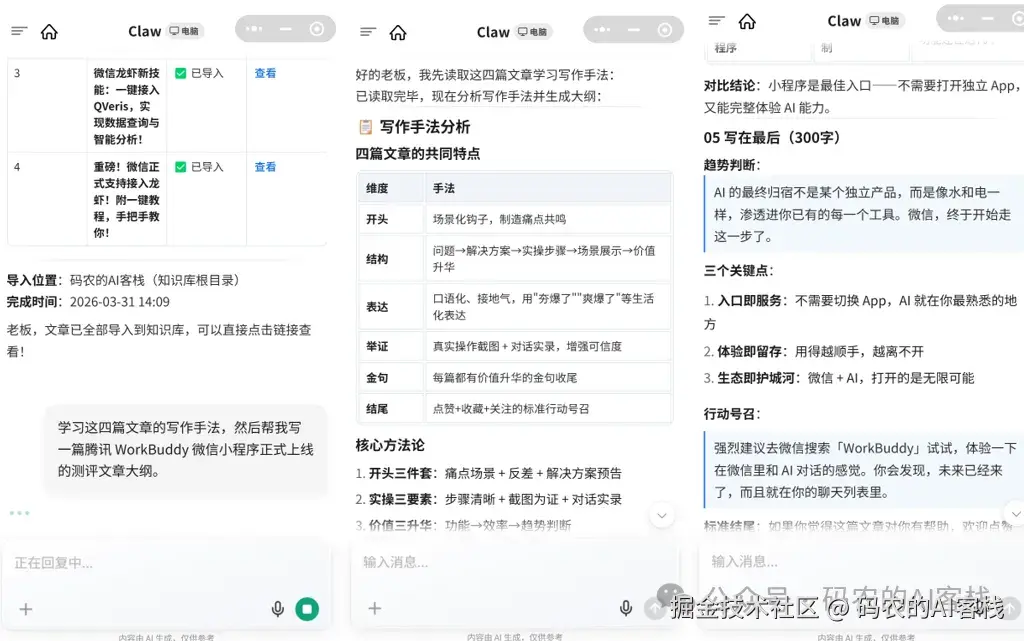The image size is (1024, 641).
Task: Tap the 入口即服务 list item
Action: click(860, 313)
